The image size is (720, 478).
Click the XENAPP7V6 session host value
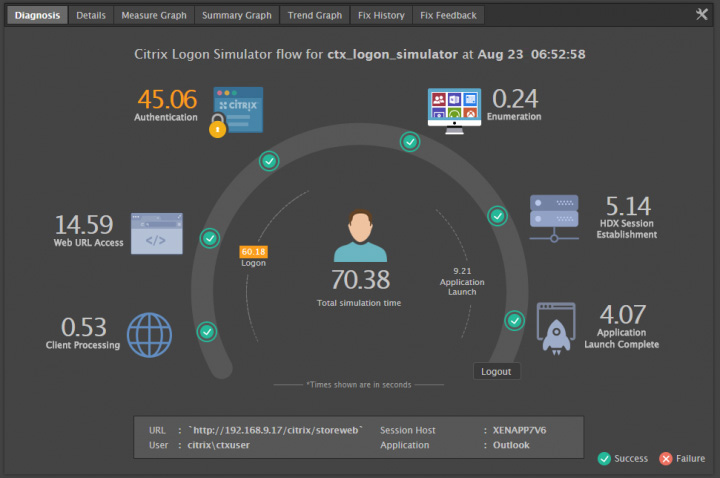[x=519, y=430]
